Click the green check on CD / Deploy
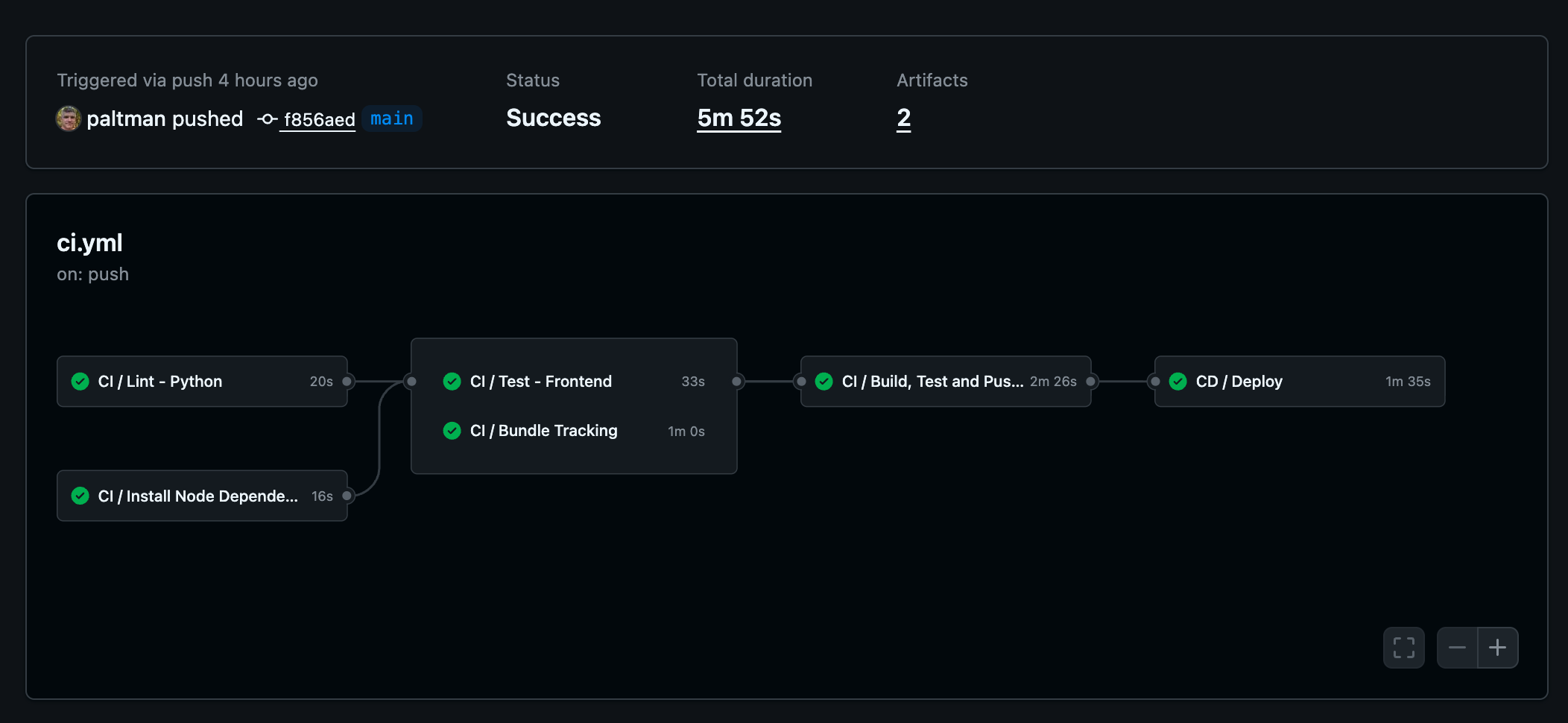Screen dimensions: 1568x723 click(1178, 382)
